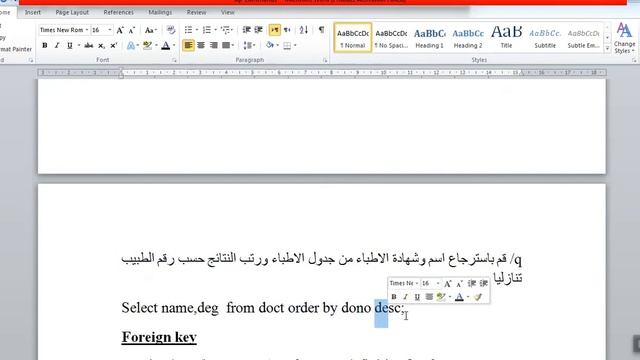This screenshot has width=640, height=360.
Task: Apply the Heading 2 style
Action: tap(468, 38)
